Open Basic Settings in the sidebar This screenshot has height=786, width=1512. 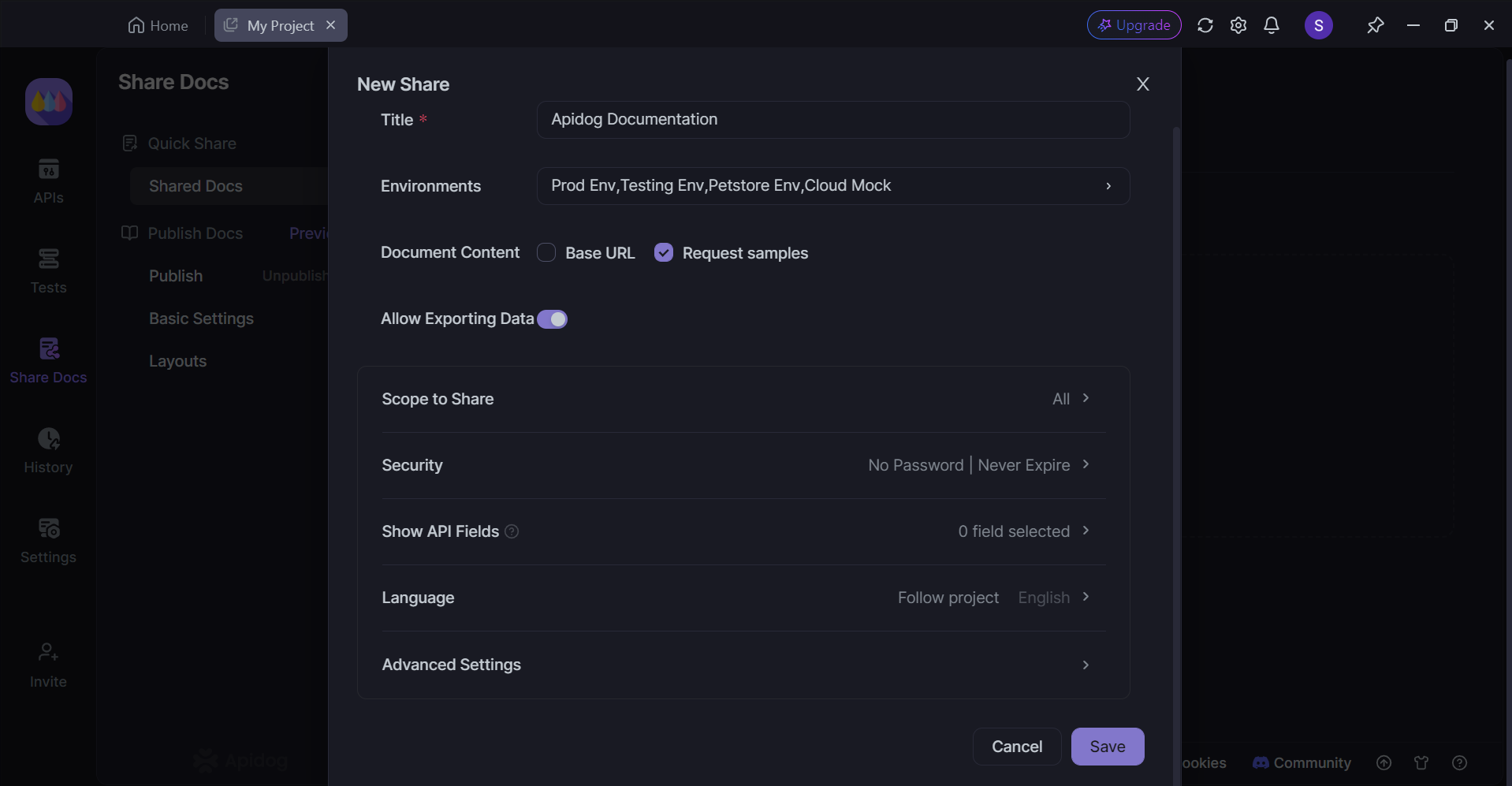(201, 318)
